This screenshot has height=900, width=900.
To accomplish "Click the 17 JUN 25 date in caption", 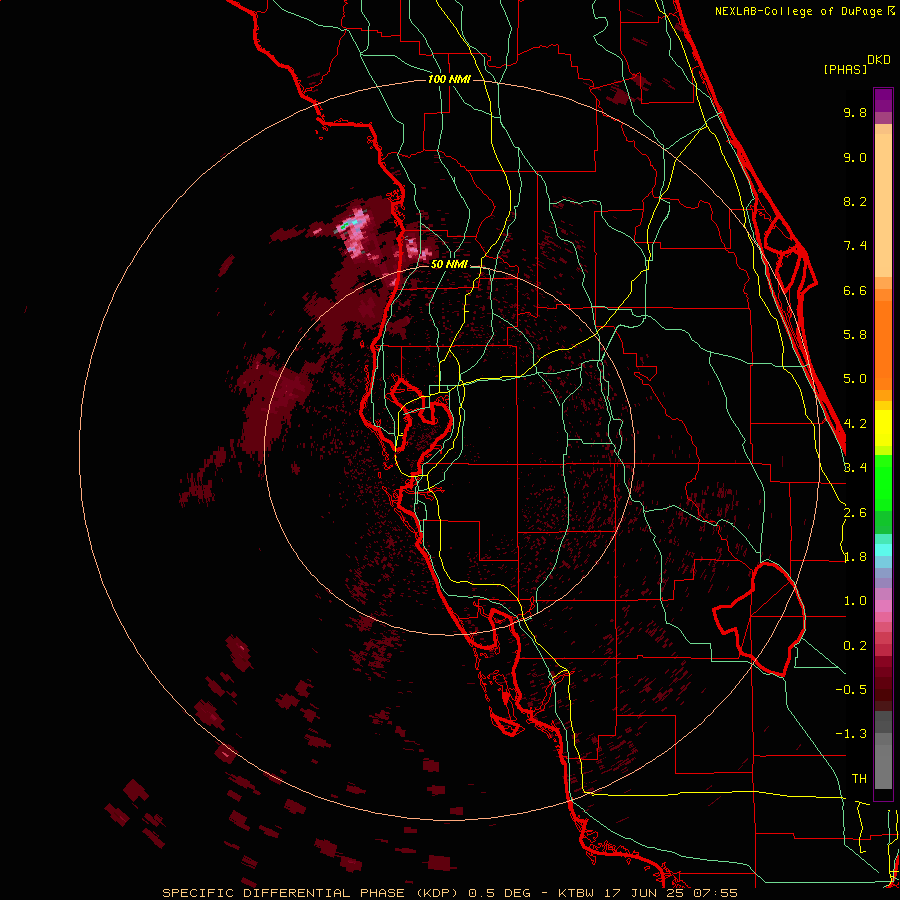I will coord(645,893).
